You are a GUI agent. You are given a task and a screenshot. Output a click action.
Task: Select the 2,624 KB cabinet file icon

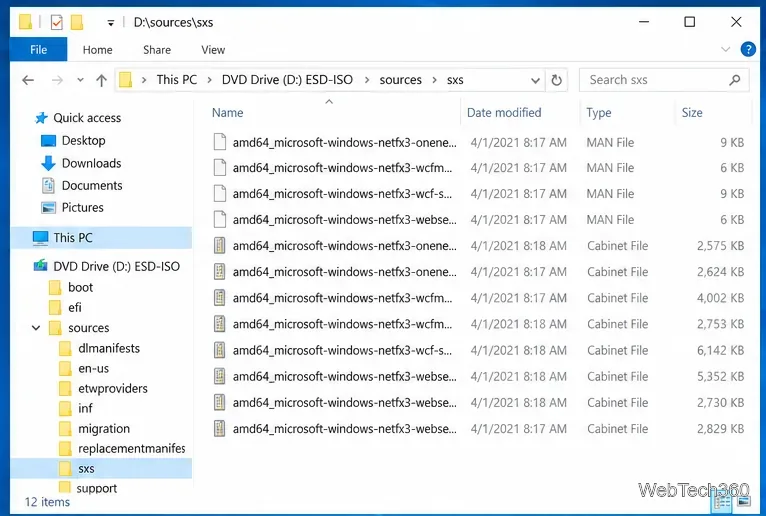219,272
